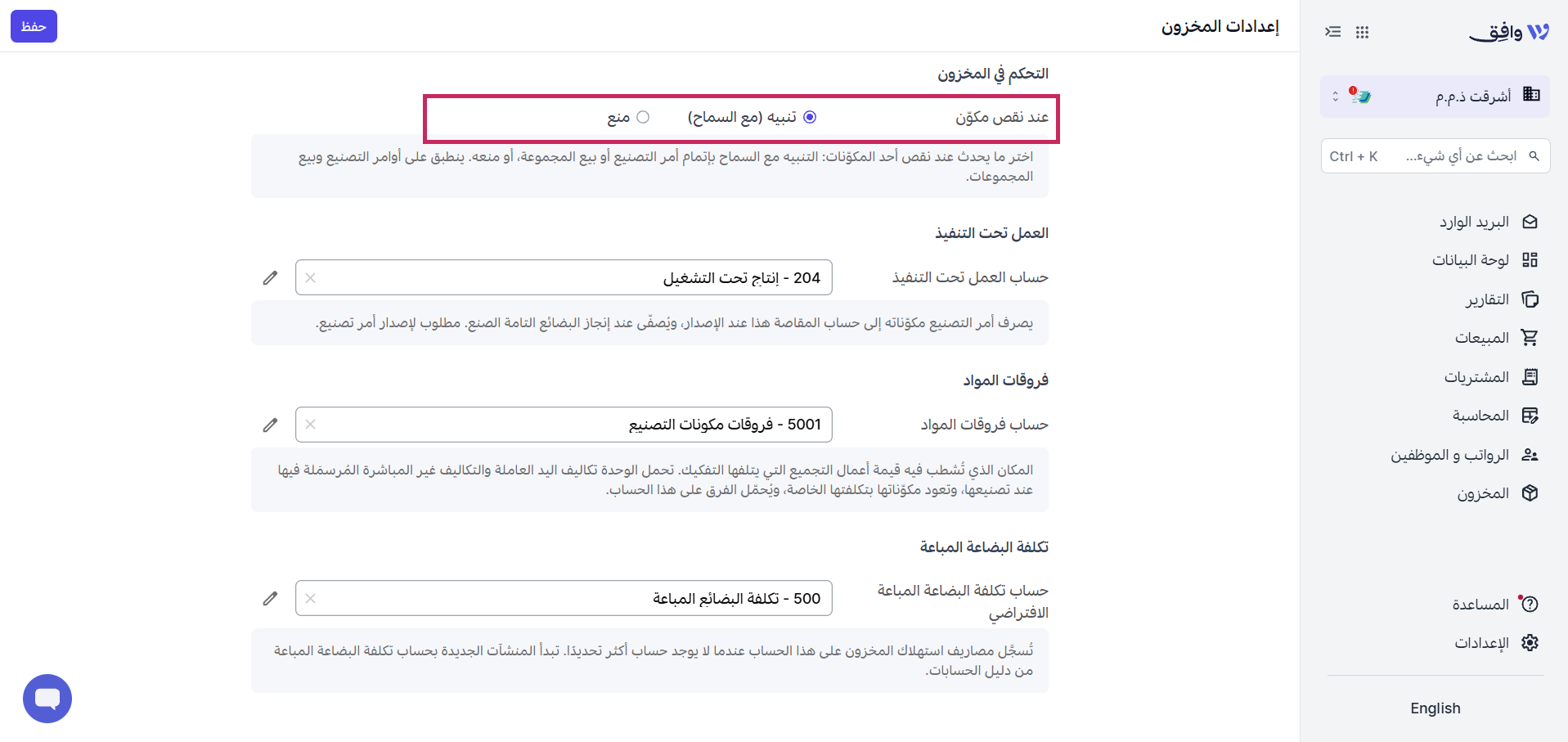Click the search anything input field

[x=1435, y=156]
